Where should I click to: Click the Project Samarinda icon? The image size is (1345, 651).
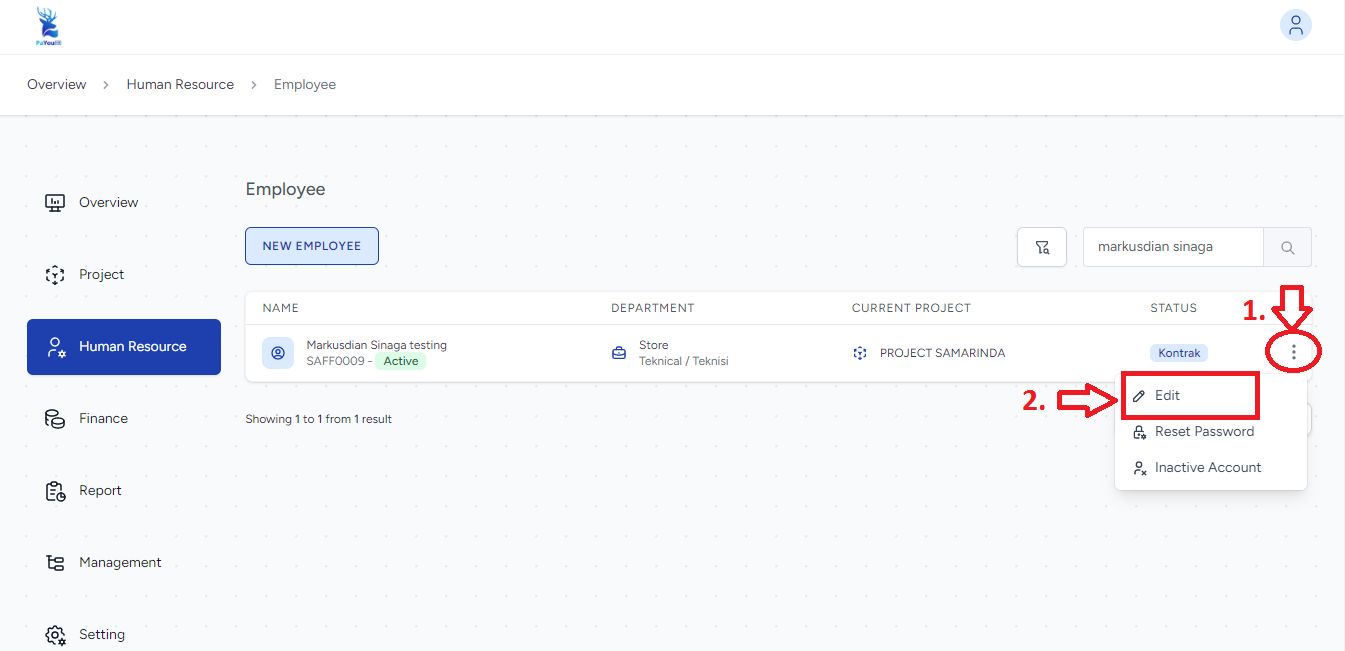click(x=860, y=353)
